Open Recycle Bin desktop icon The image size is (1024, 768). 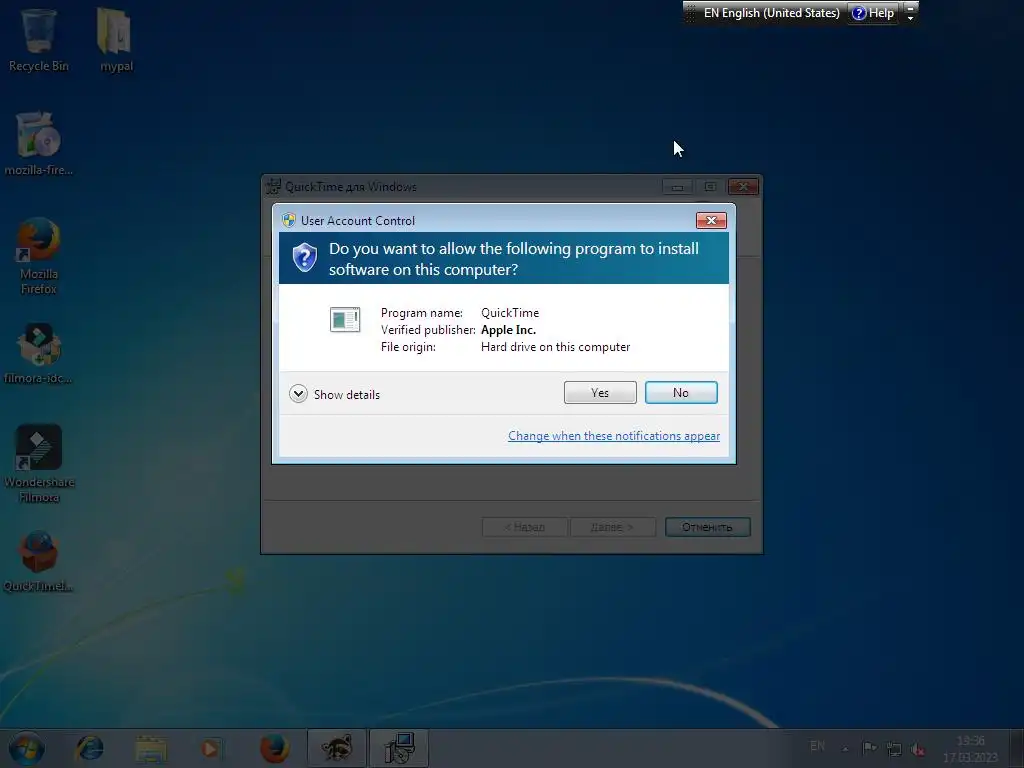tap(39, 39)
